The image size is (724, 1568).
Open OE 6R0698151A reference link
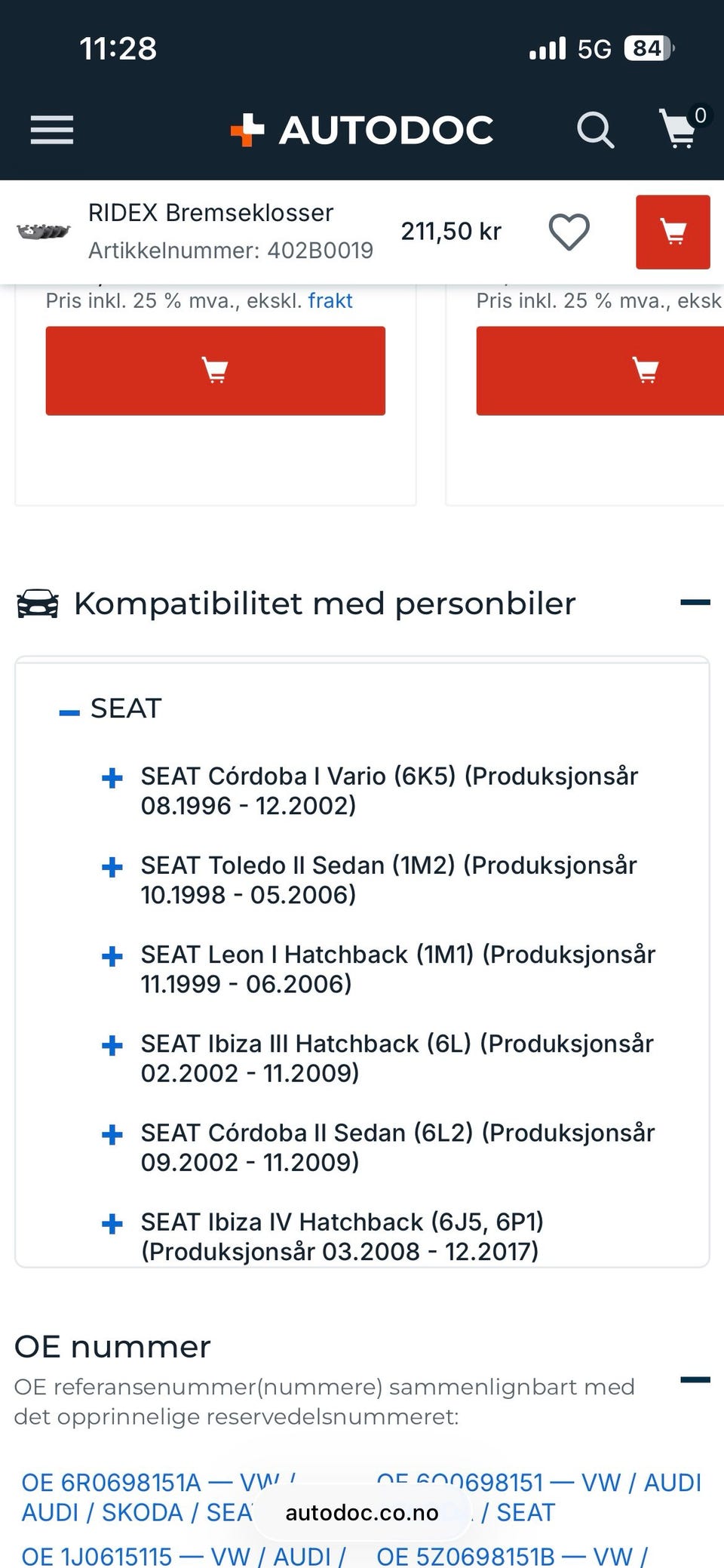pyautogui.click(x=113, y=1483)
